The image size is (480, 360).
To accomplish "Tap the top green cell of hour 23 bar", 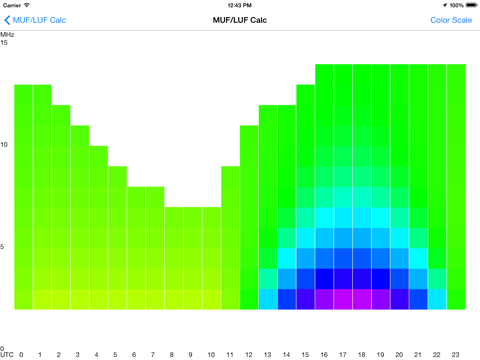I will point(456,74).
